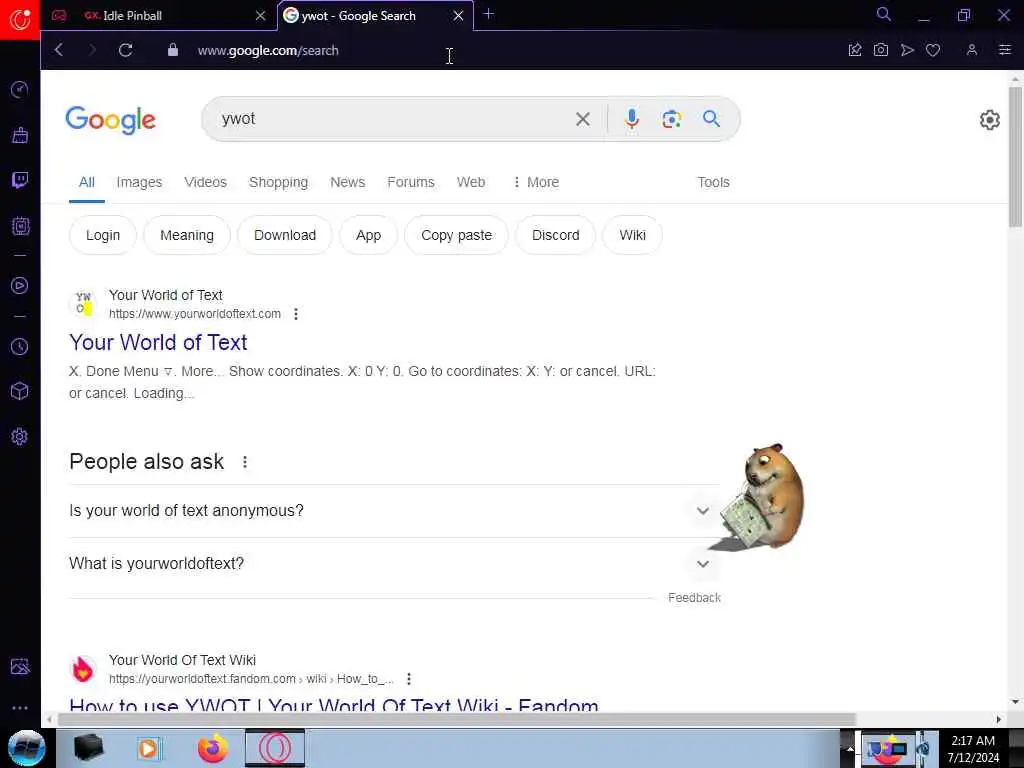Refine the search with the Login chip
Image resolution: width=1024 pixels, height=768 pixels.
[103, 235]
